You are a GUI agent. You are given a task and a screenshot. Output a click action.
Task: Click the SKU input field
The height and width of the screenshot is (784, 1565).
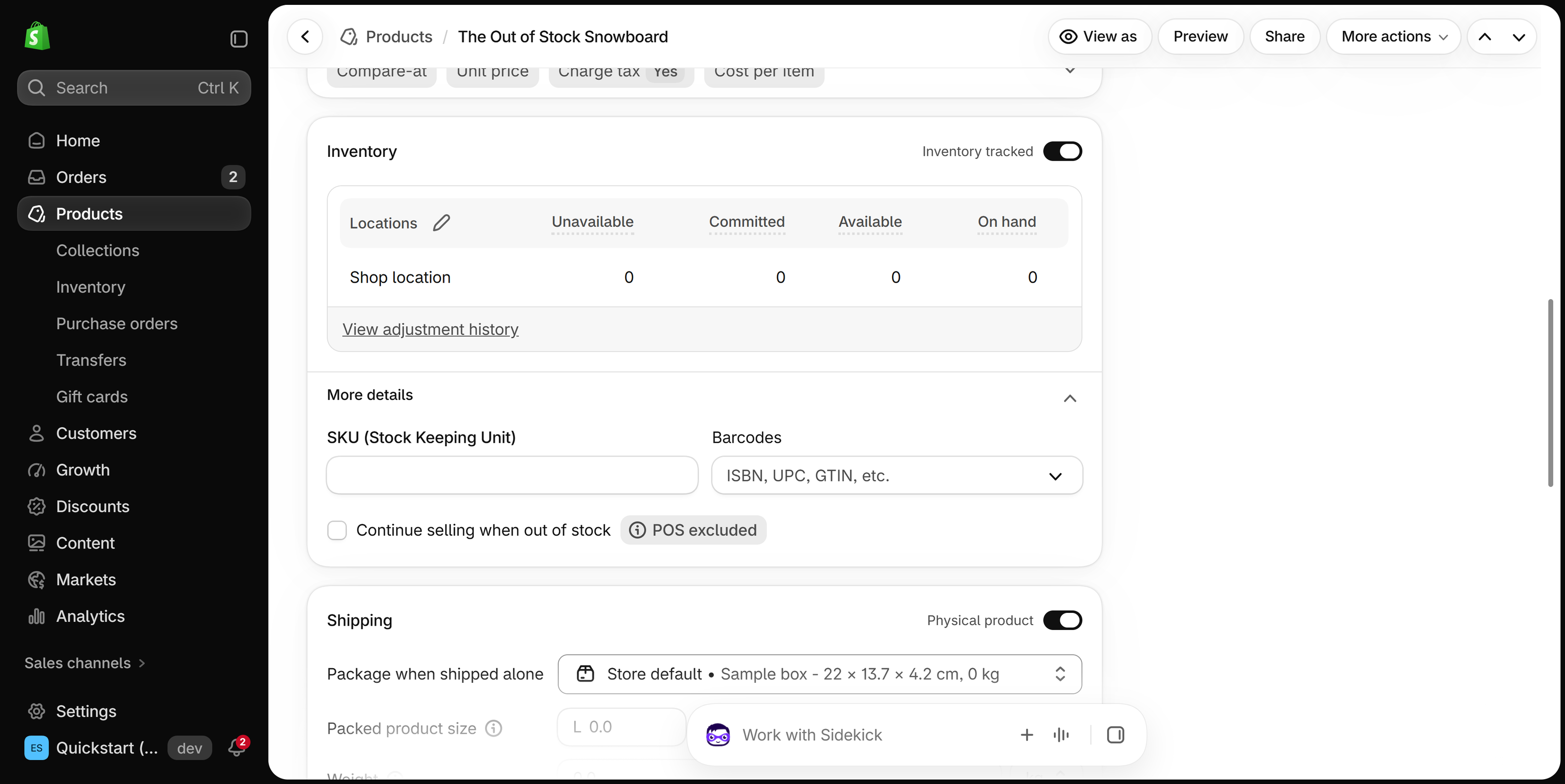tap(512, 476)
